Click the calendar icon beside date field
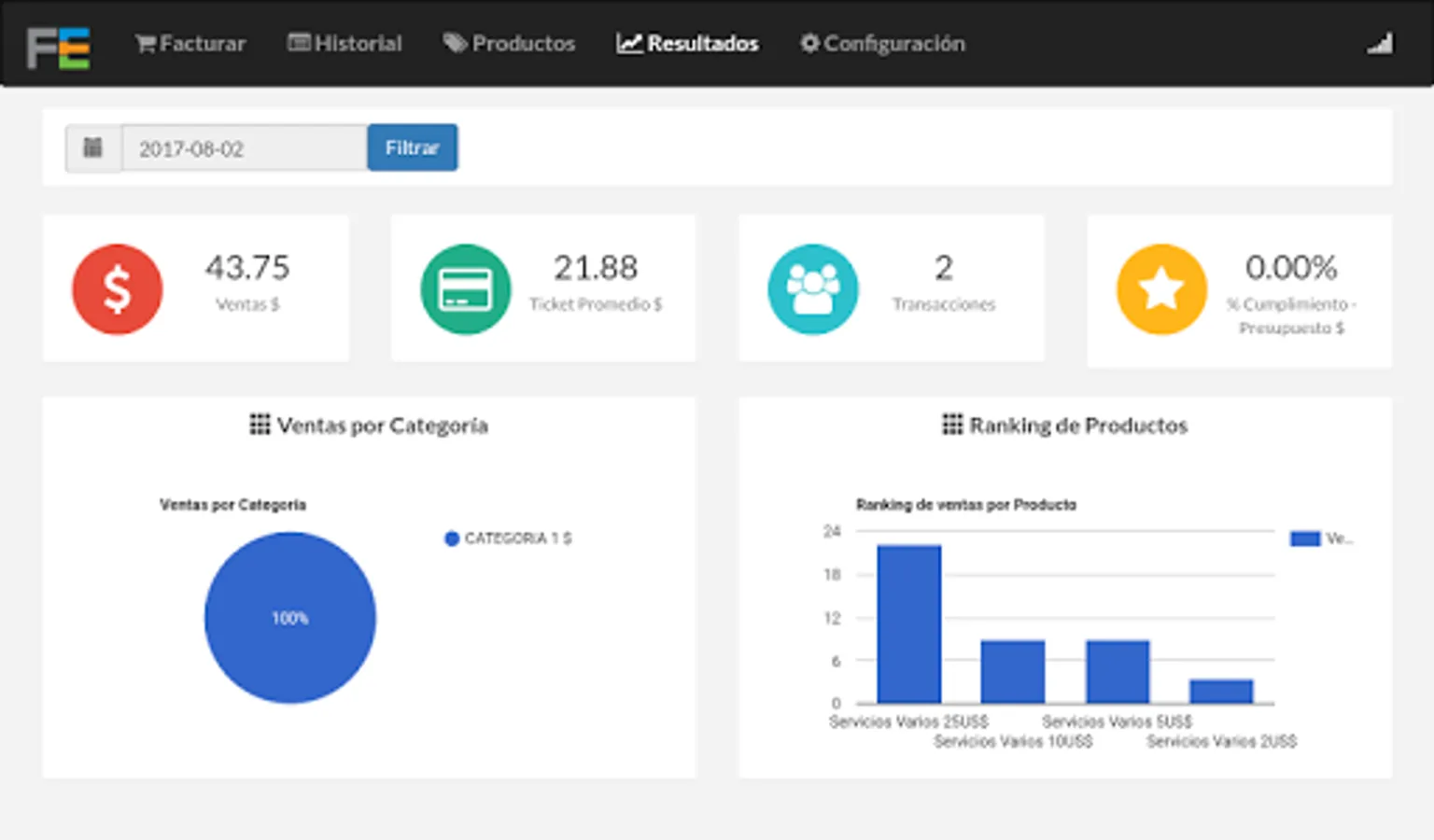This screenshot has width=1434, height=840. coord(92,147)
